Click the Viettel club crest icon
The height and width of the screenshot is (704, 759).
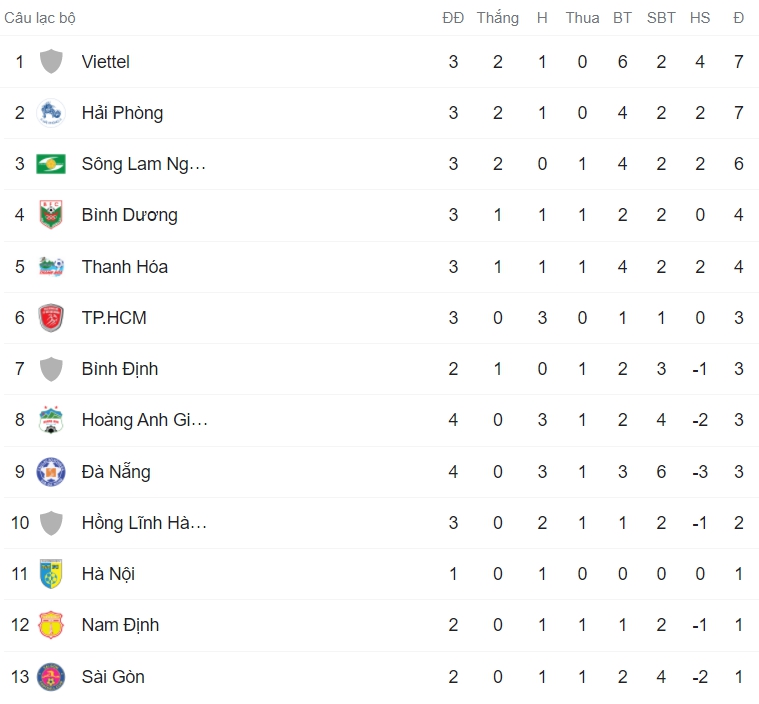pyautogui.click(x=51, y=62)
